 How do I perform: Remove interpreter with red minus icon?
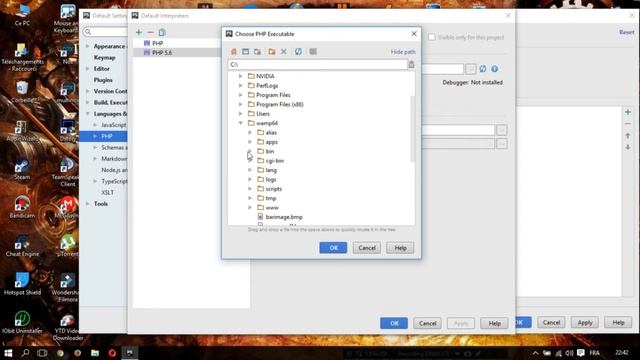(151, 32)
